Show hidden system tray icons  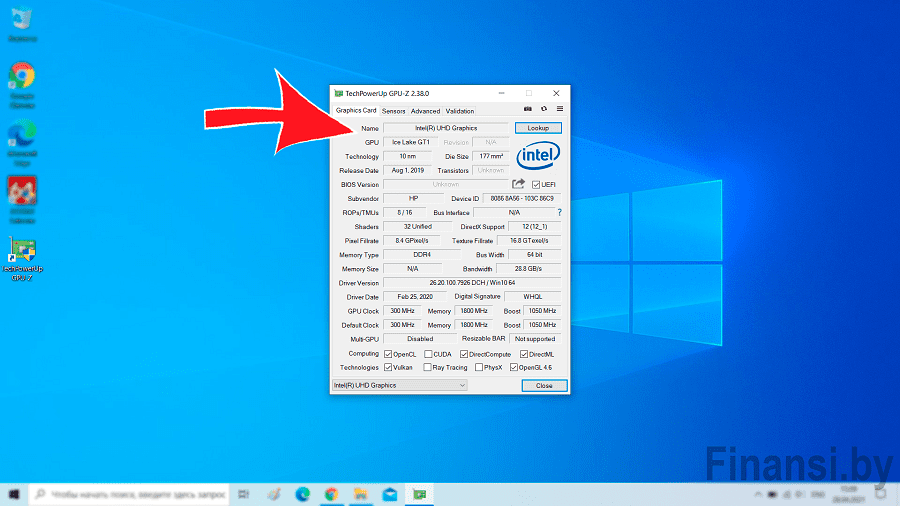(758, 494)
